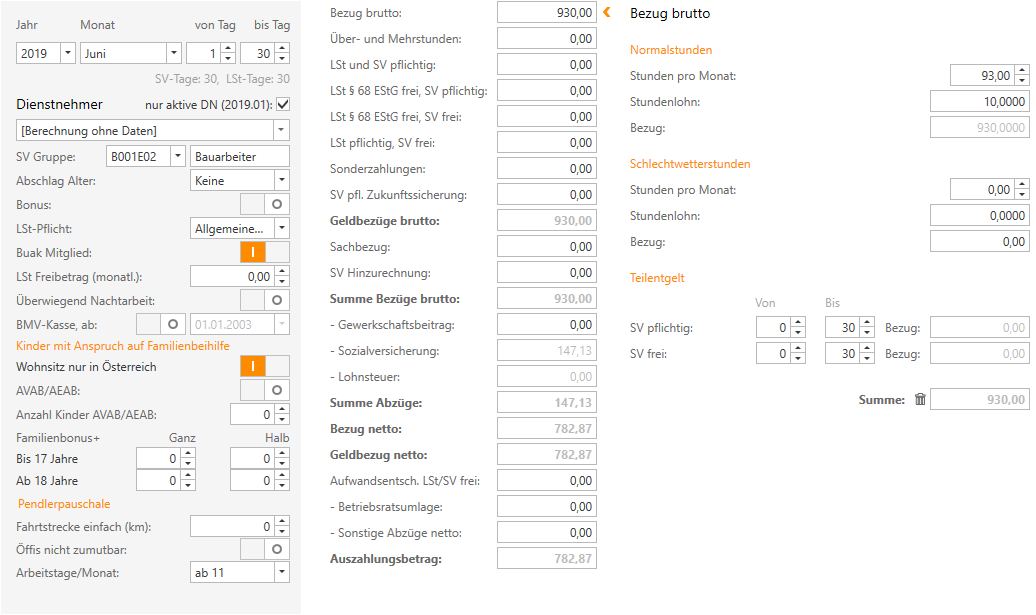Toggle the nur aktive DN checkbox

(x=283, y=104)
